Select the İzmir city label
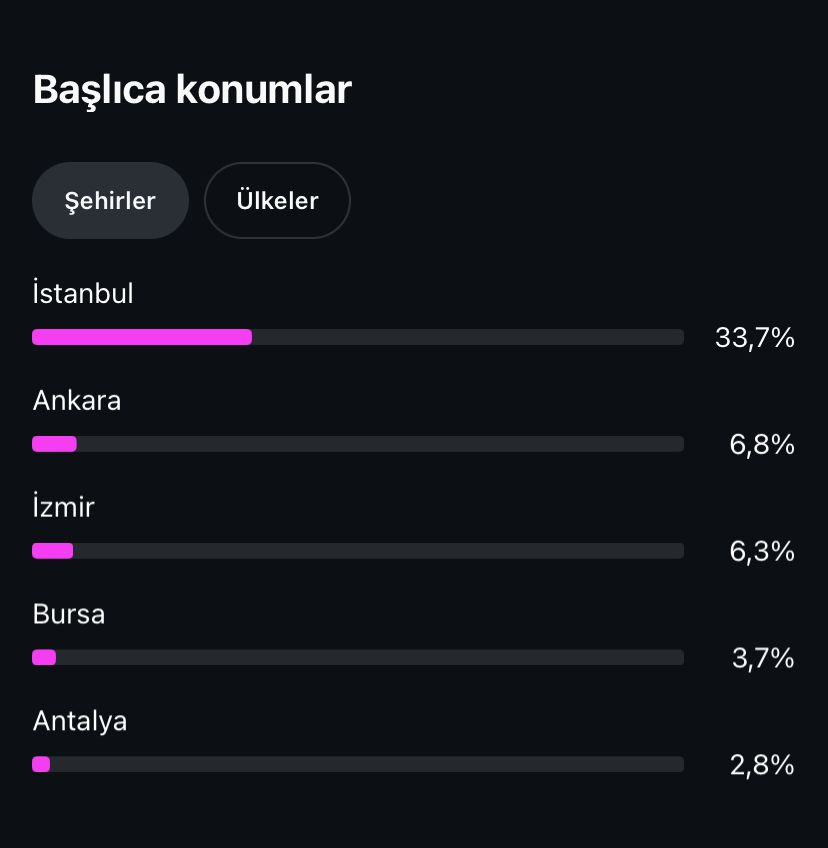The width and height of the screenshot is (828, 848). (63, 506)
